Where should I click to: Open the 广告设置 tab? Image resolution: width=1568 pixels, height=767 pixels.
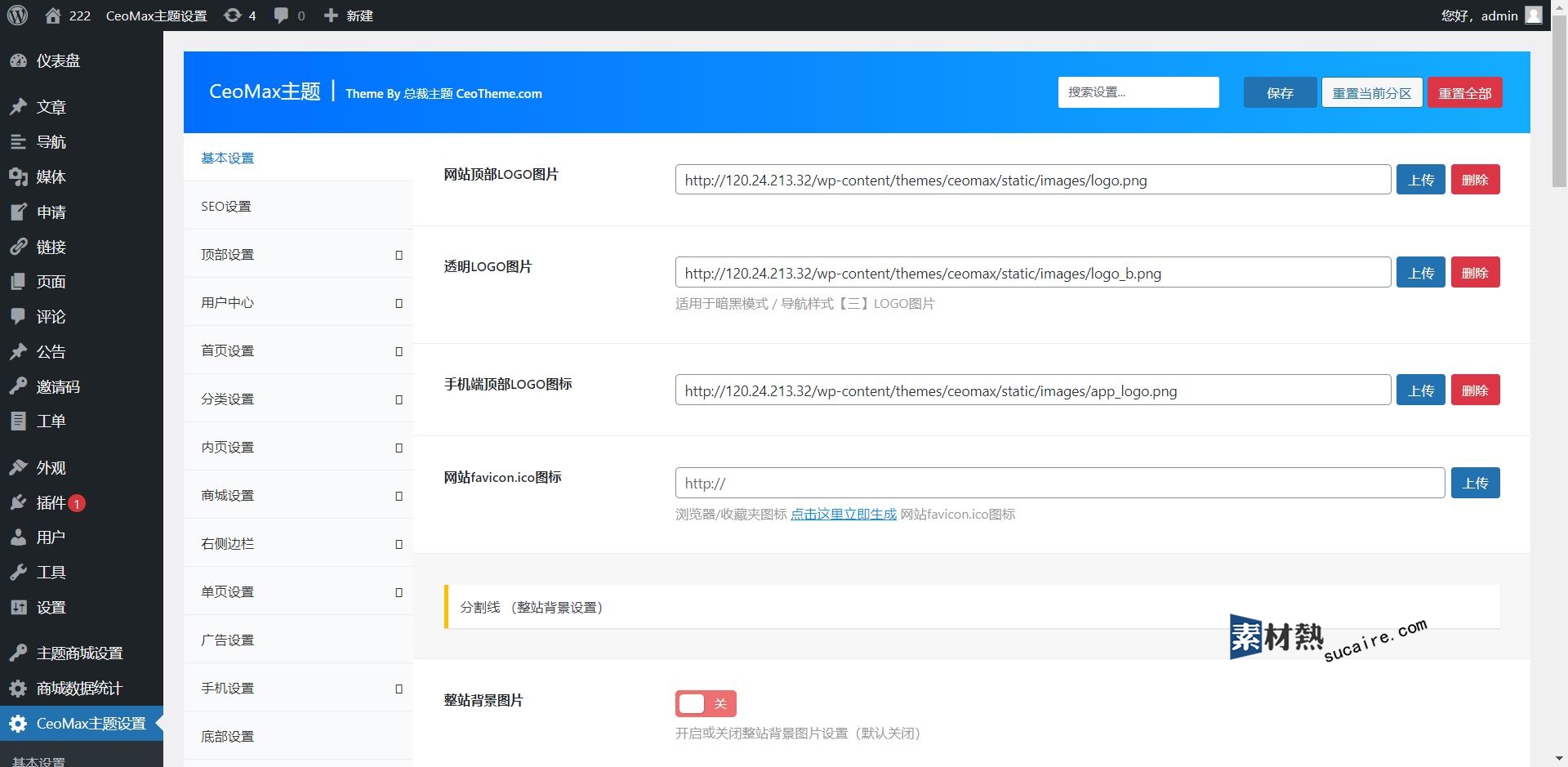298,640
